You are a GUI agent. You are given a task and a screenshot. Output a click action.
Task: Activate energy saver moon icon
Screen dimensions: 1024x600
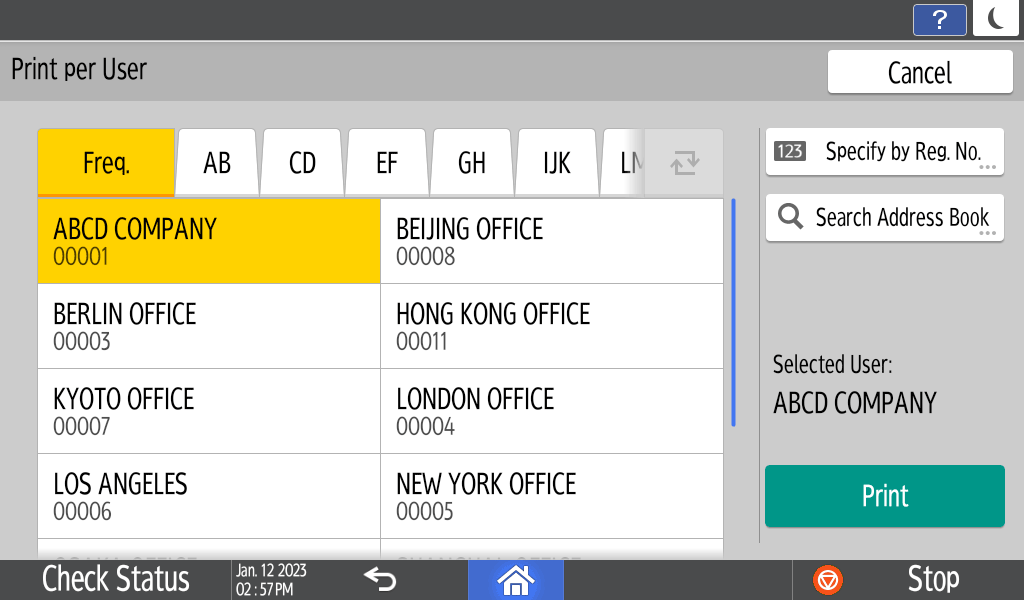(995, 19)
